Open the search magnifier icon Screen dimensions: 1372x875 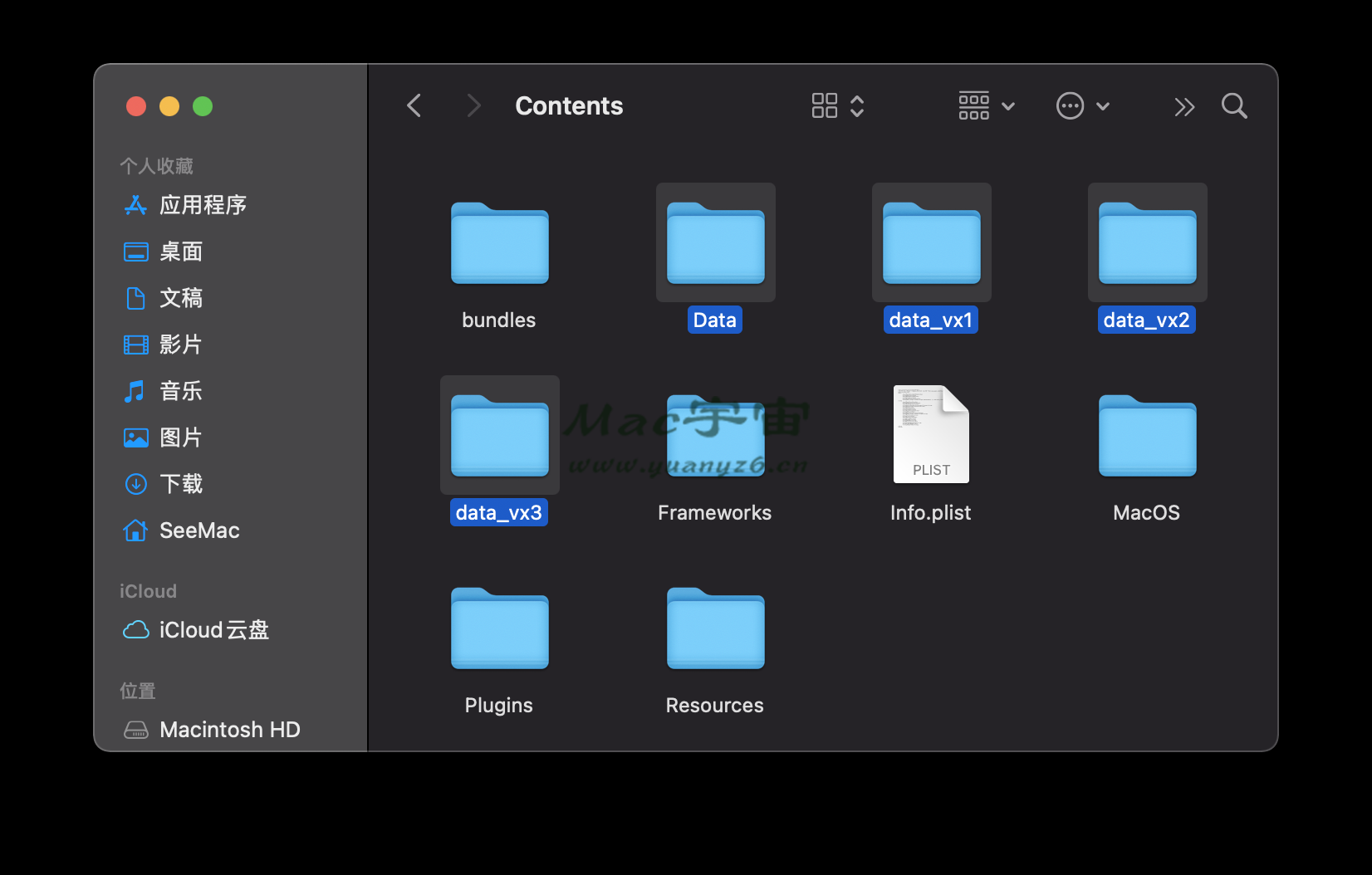pyautogui.click(x=1234, y=105)
